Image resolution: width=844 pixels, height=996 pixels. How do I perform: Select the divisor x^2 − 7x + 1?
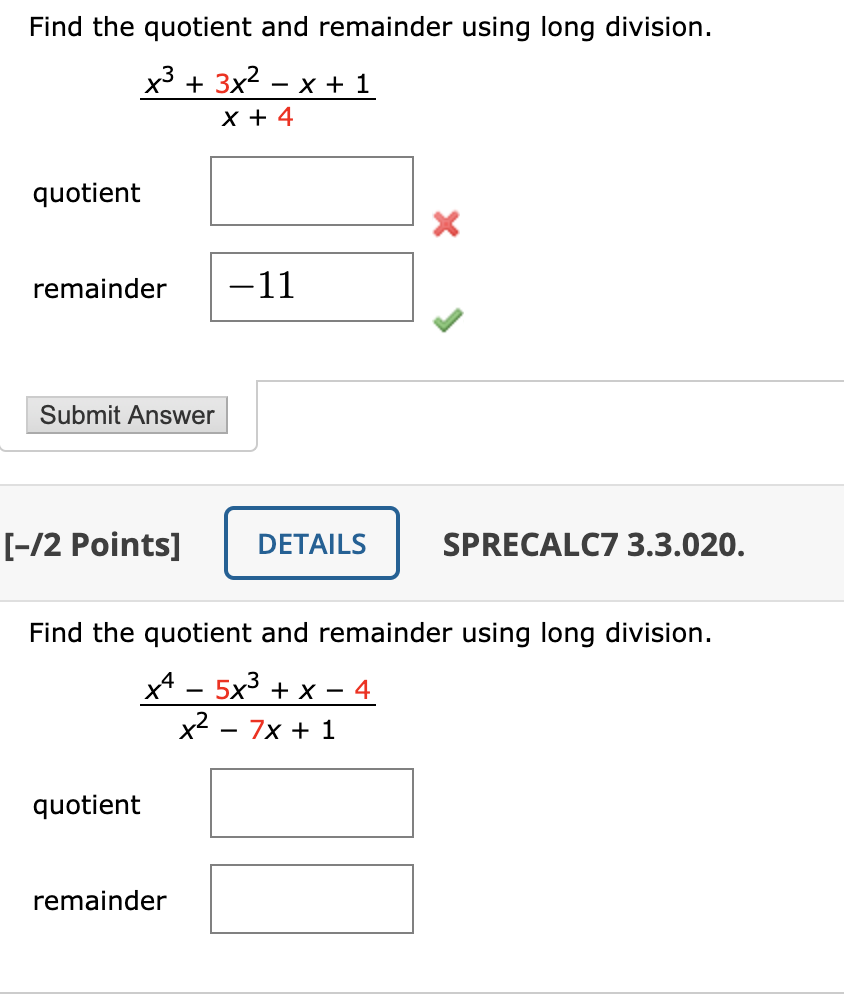pyautogui.click(x=257, y=728)
